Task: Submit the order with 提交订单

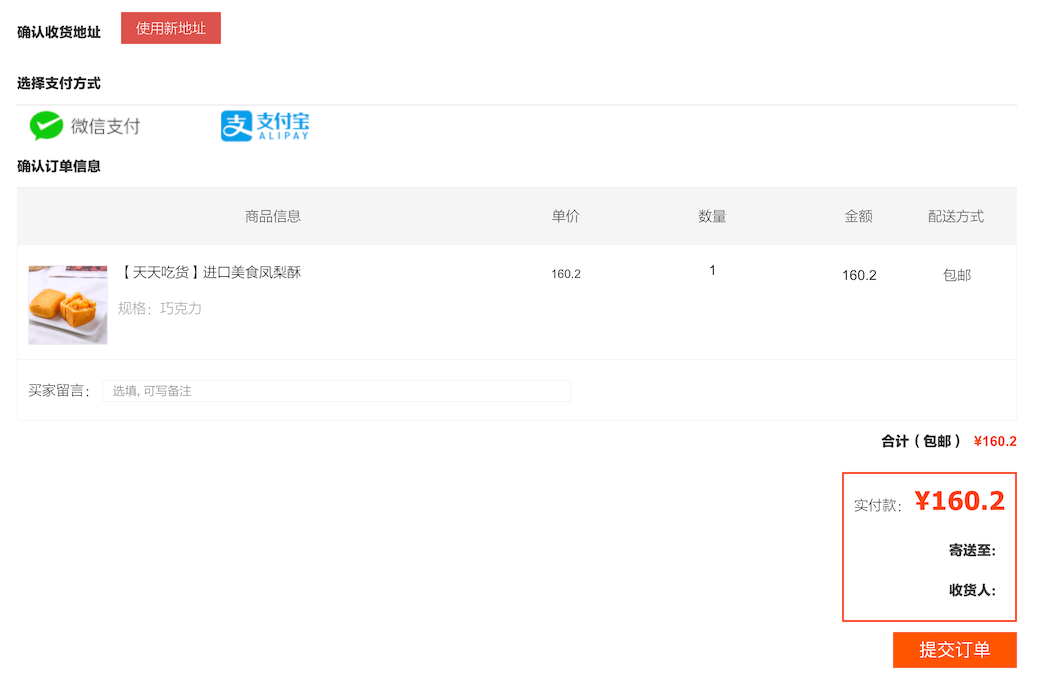Action: [x=954, y=650]
